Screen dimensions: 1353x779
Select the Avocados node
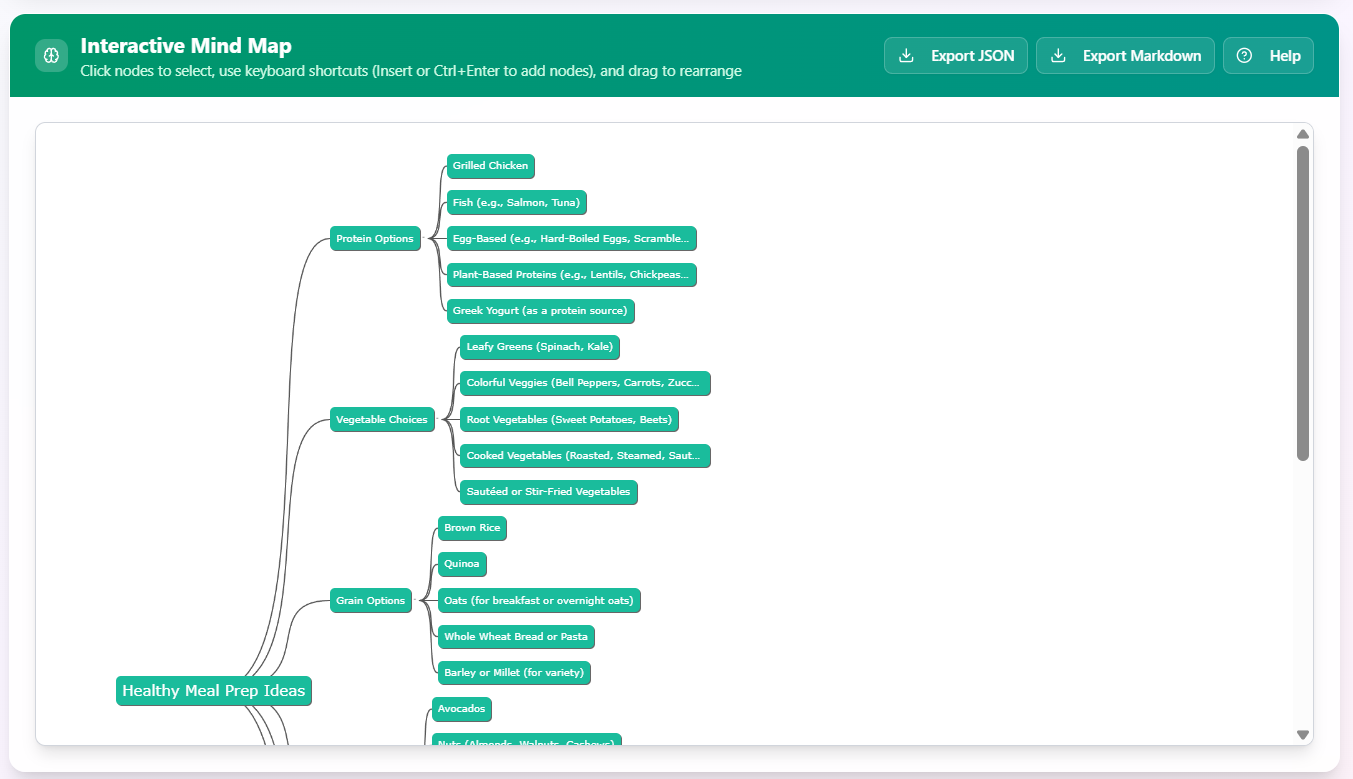[461, 709]
